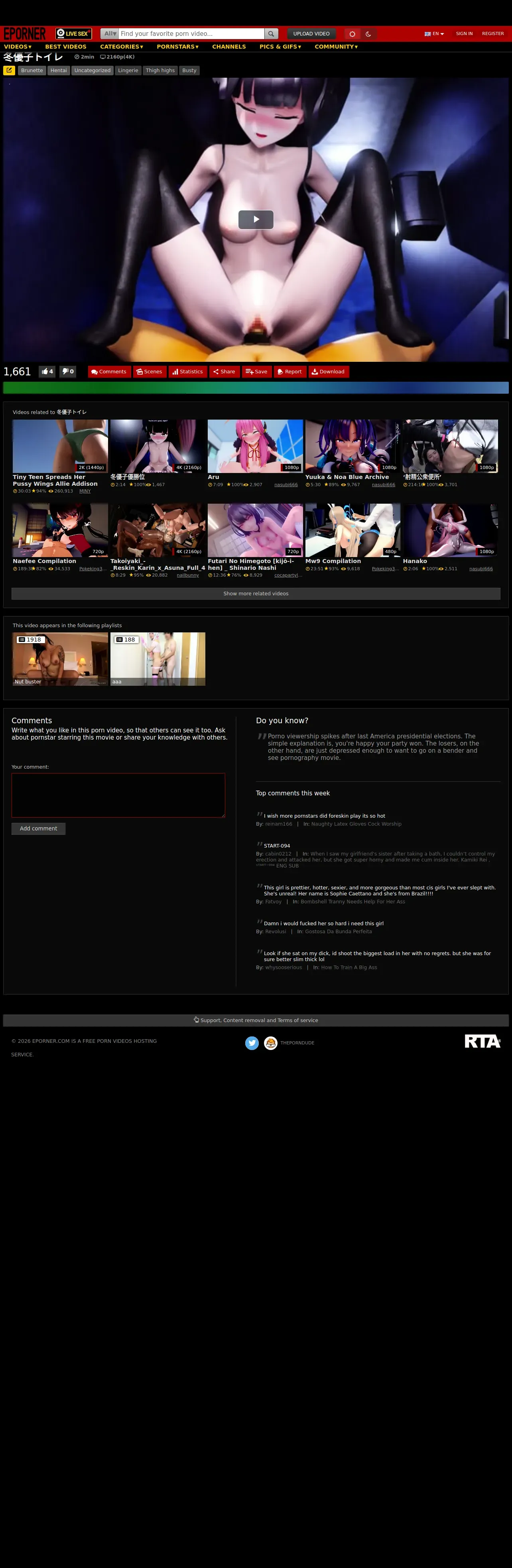Save the video to a playlist

pyautogui.click(x=257, y=371)
